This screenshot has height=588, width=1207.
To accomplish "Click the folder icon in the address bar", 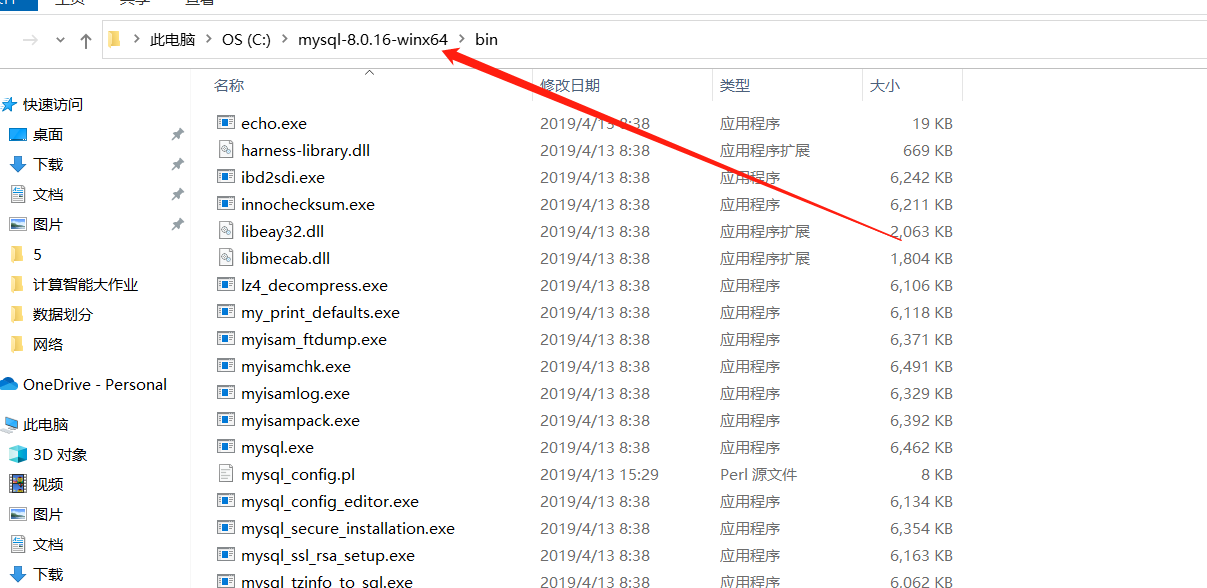I will click(x=115, y=39).
